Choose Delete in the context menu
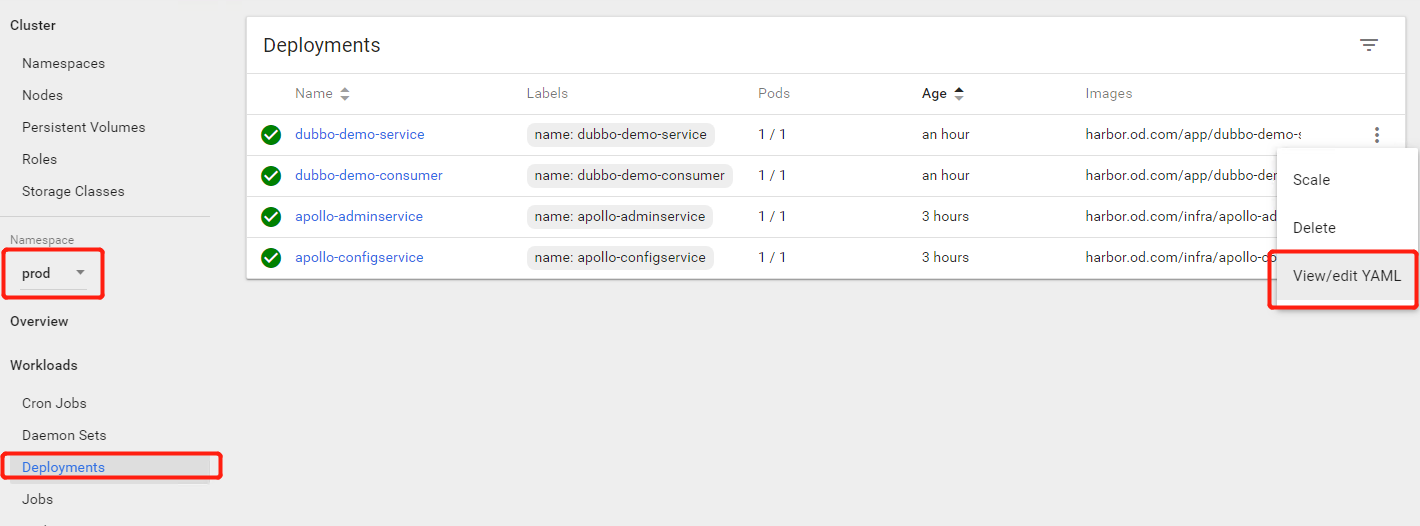Viewport: 1420px width, 526px height. pos(1314,228)
